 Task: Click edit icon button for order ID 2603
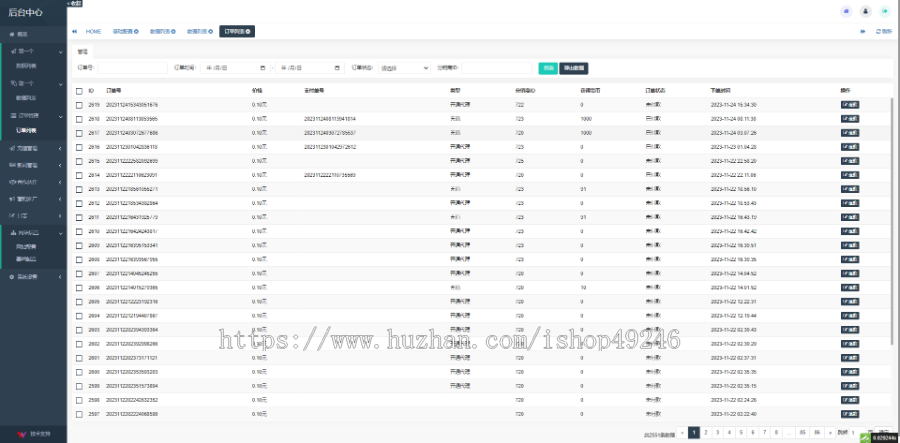[x=850, y=330]
